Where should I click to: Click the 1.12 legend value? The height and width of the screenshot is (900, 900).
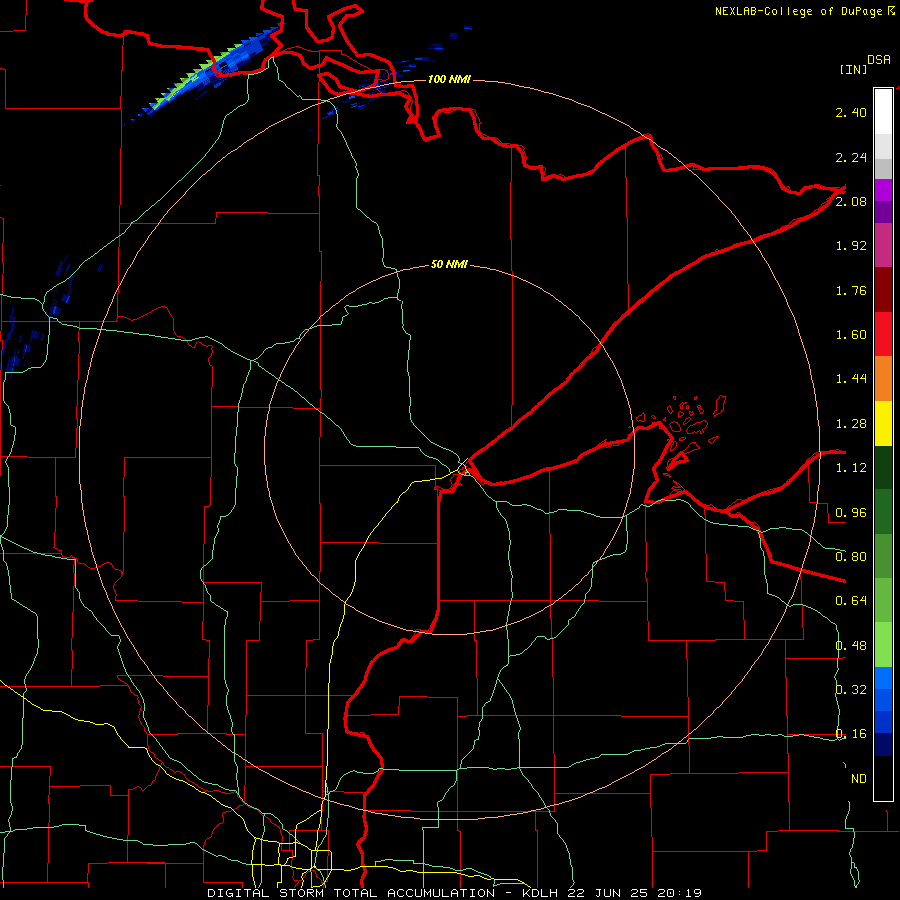point(851,468)
